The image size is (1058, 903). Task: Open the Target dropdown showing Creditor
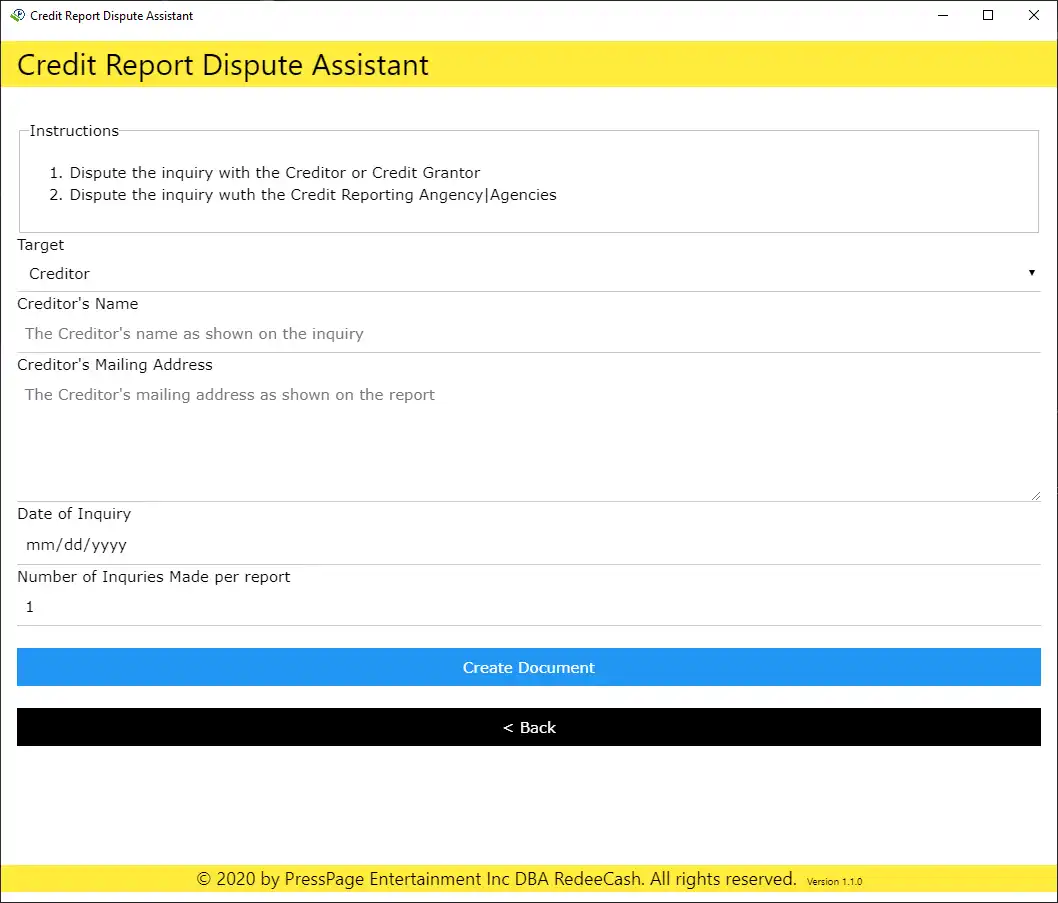point(528,273)
